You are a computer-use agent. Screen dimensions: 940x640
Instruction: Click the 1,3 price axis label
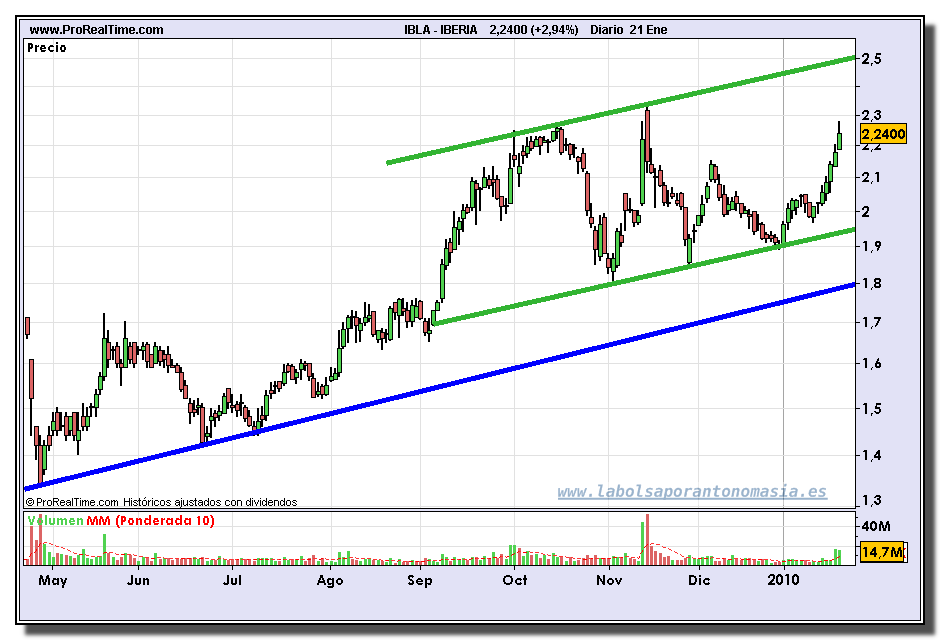point(871,500)
